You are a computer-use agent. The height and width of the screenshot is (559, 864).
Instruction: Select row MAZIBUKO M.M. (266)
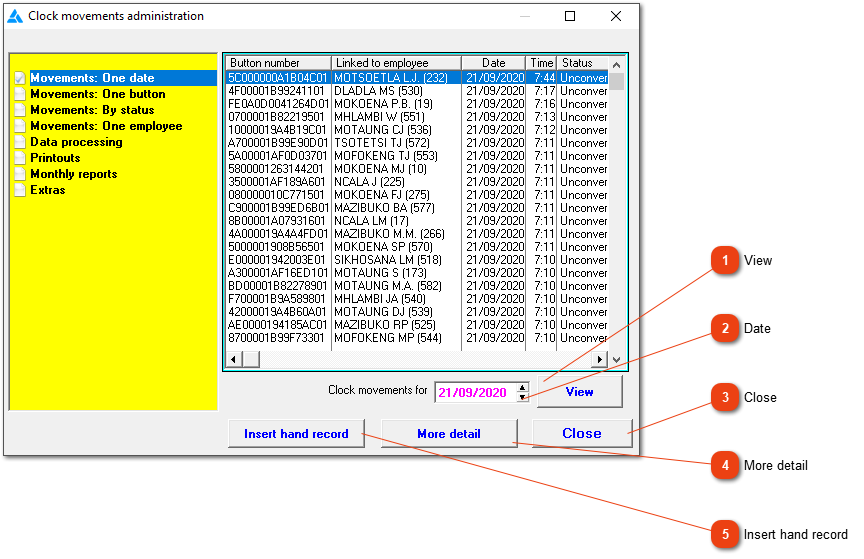coord(417,234)
